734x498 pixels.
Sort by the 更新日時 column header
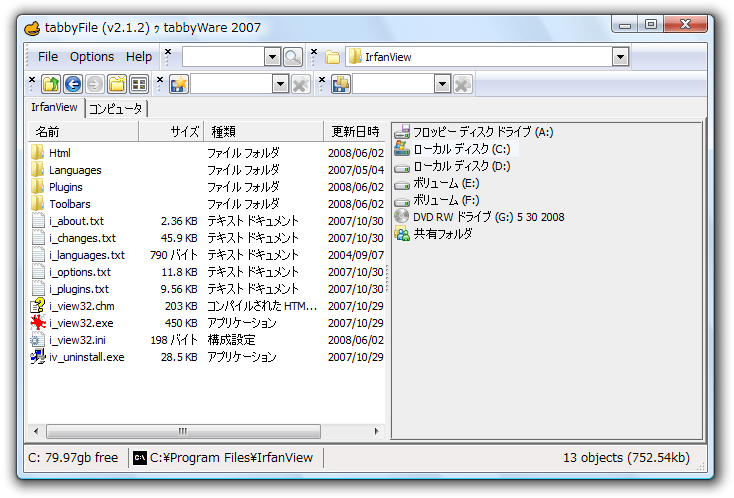354,132
